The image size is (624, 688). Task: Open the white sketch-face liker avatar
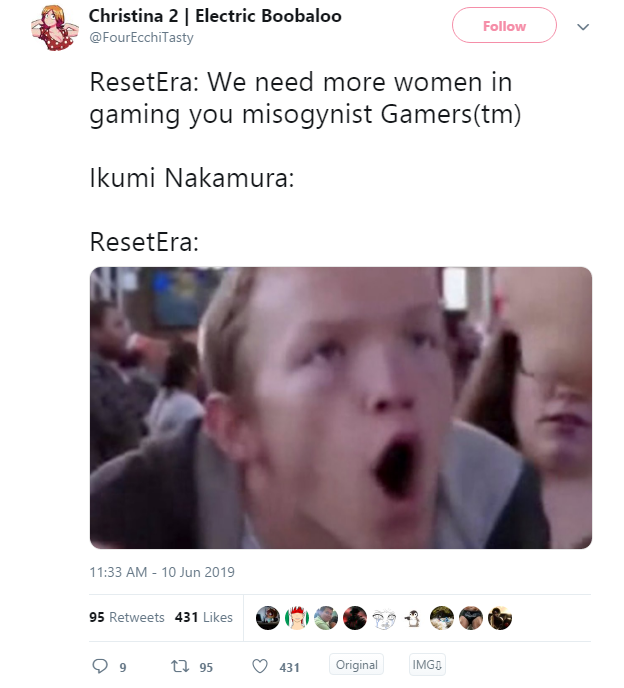(384, 618)
